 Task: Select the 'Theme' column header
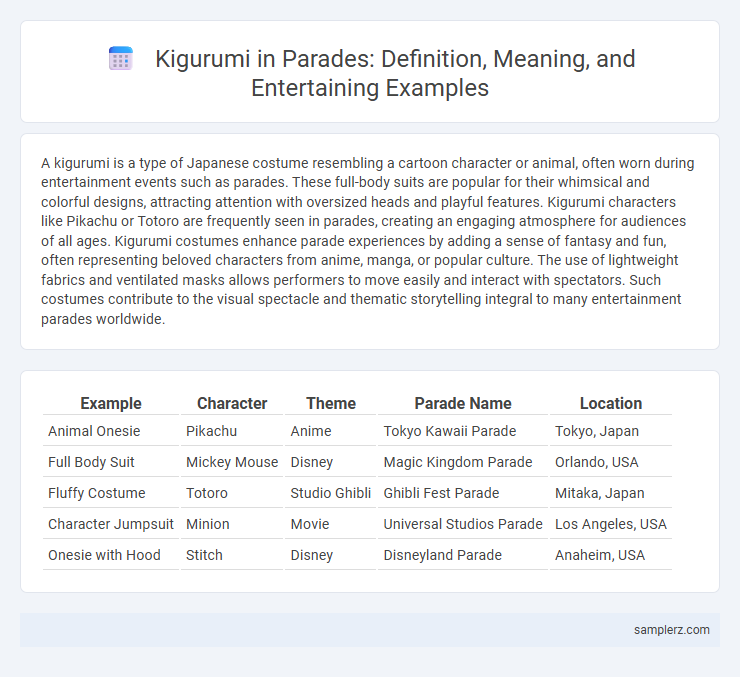coord(331,403)
